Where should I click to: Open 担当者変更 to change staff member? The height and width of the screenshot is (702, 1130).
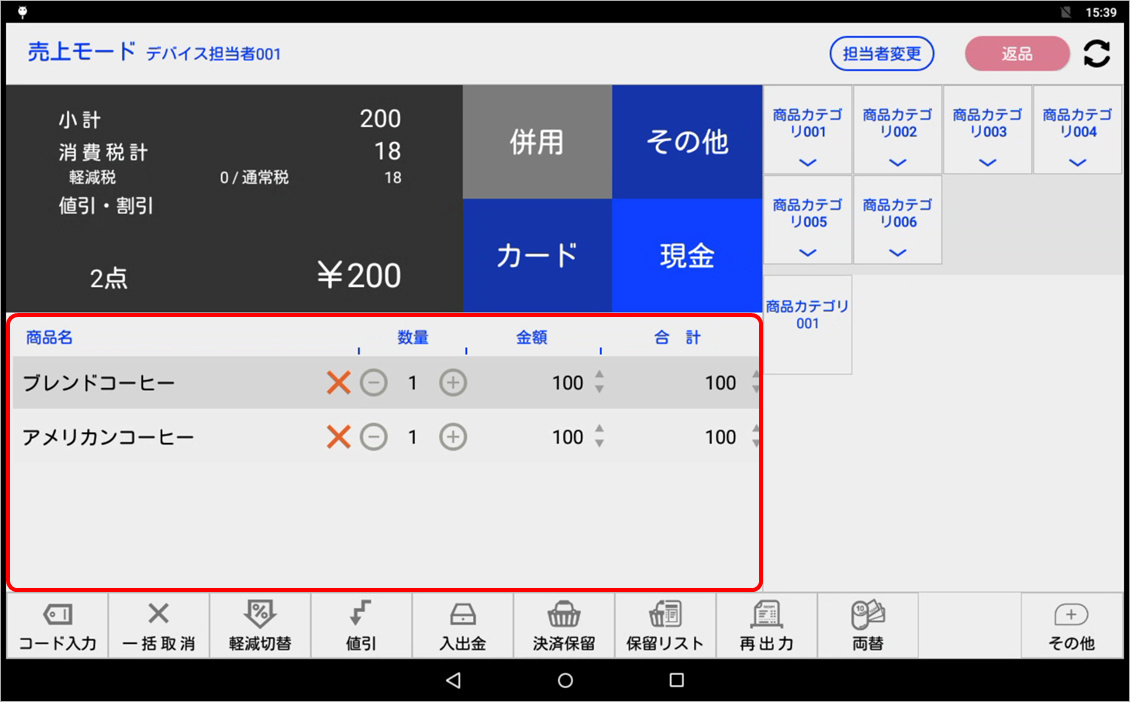881,54
